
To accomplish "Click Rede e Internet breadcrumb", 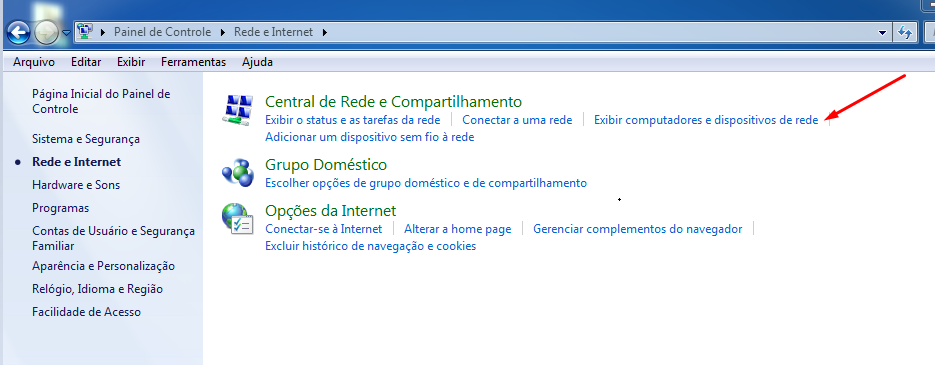I will coord(273,32).
